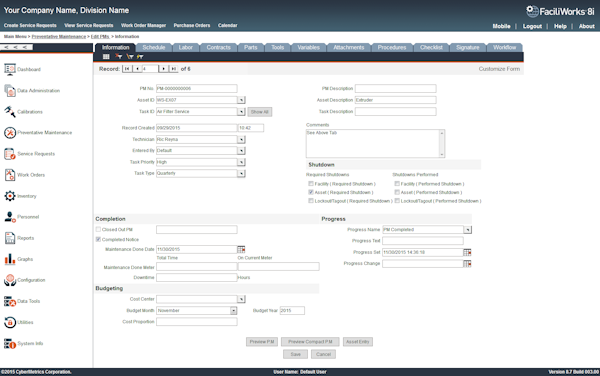Image resolution: width=600 pixels, height=376 pixels.
Task: Click the Cancel button
Action: [x=323, y=355]
